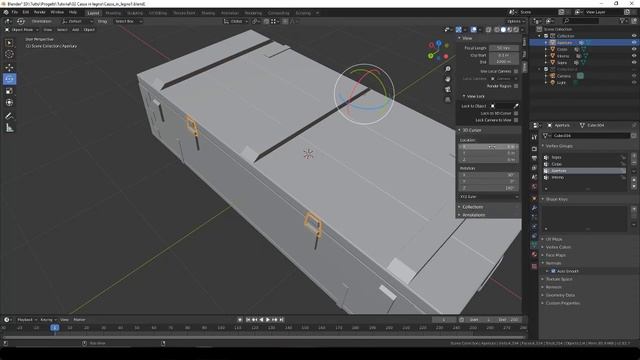This screenshot has height=360, width=640.
Task: Click the eyedropper next to Lock to Object
Action: click(x=516, y=106)
